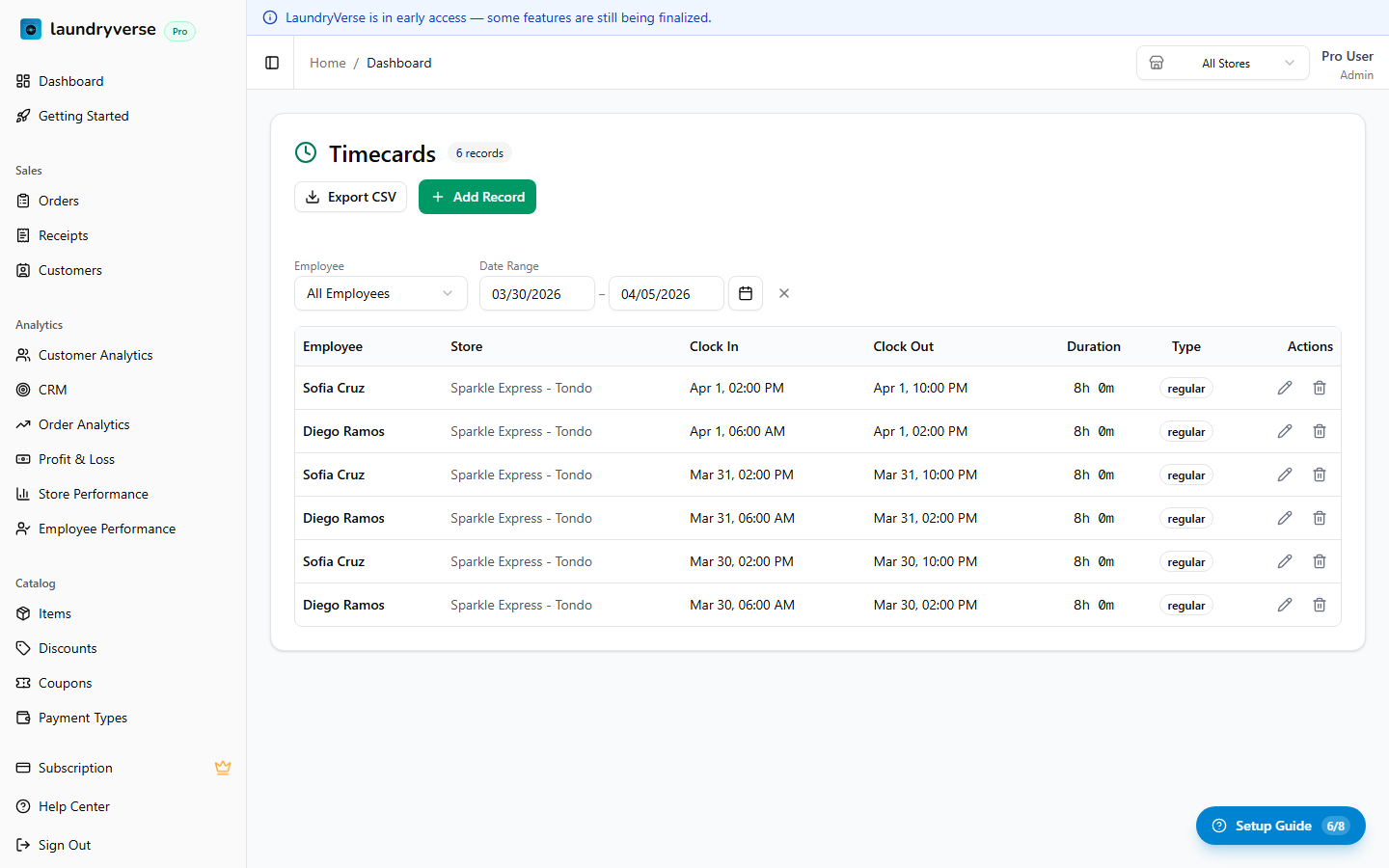The width and height of the screenshot is (1389, 868).
Task: Edit Sofia Cruz's Apr 1 timecard
Action: [1285, 388]
